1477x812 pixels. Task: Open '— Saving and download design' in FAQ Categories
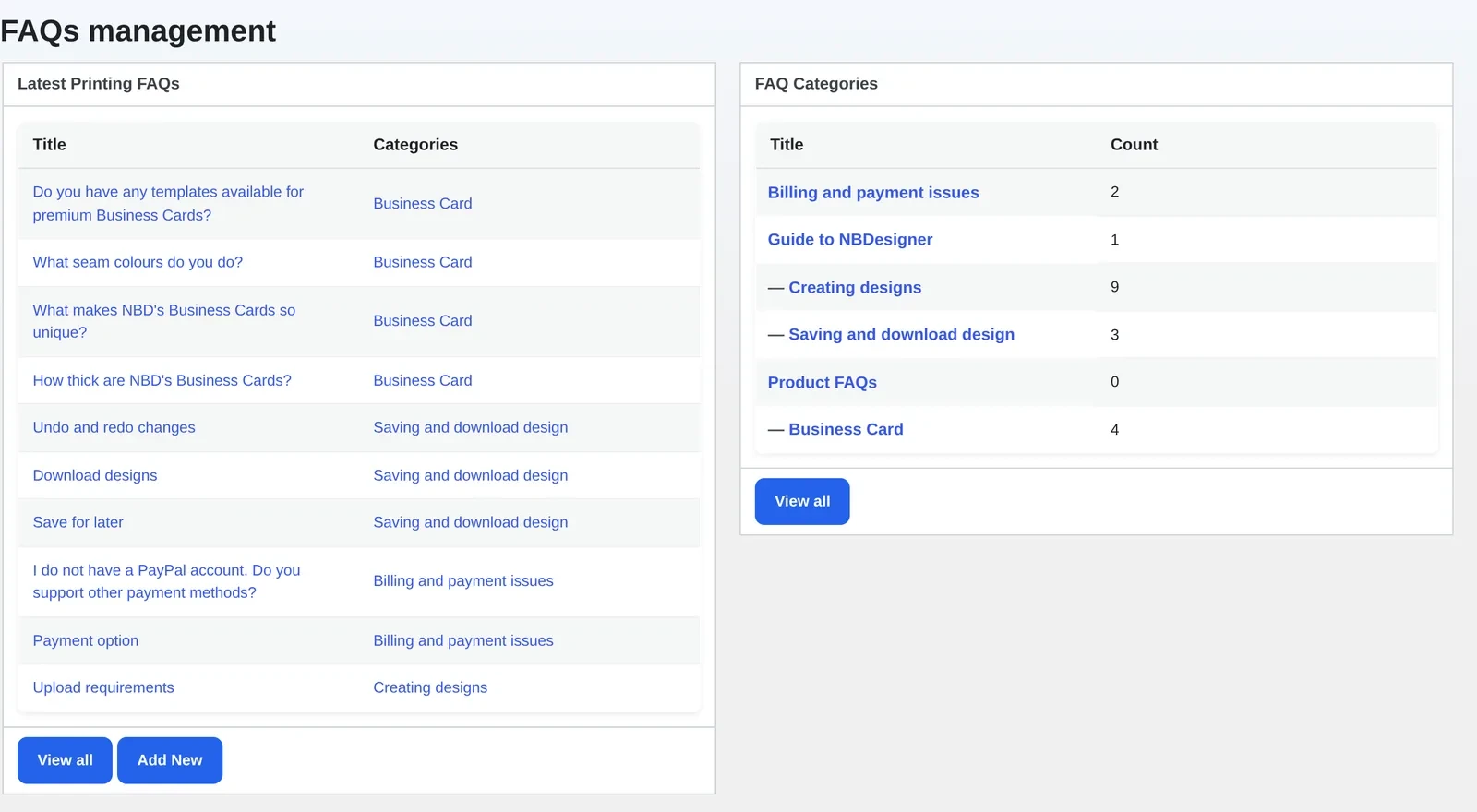pyautogui.click(x=901, y=335)
